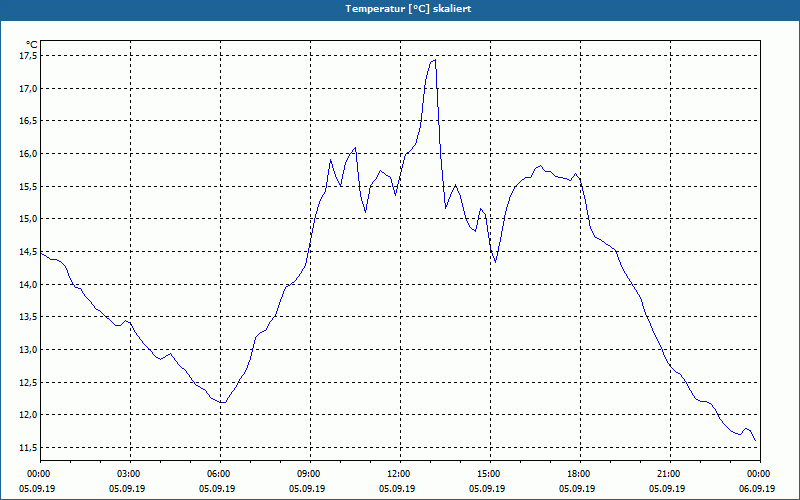Select the "06:00" time axis label

click(x=220, y=474)
